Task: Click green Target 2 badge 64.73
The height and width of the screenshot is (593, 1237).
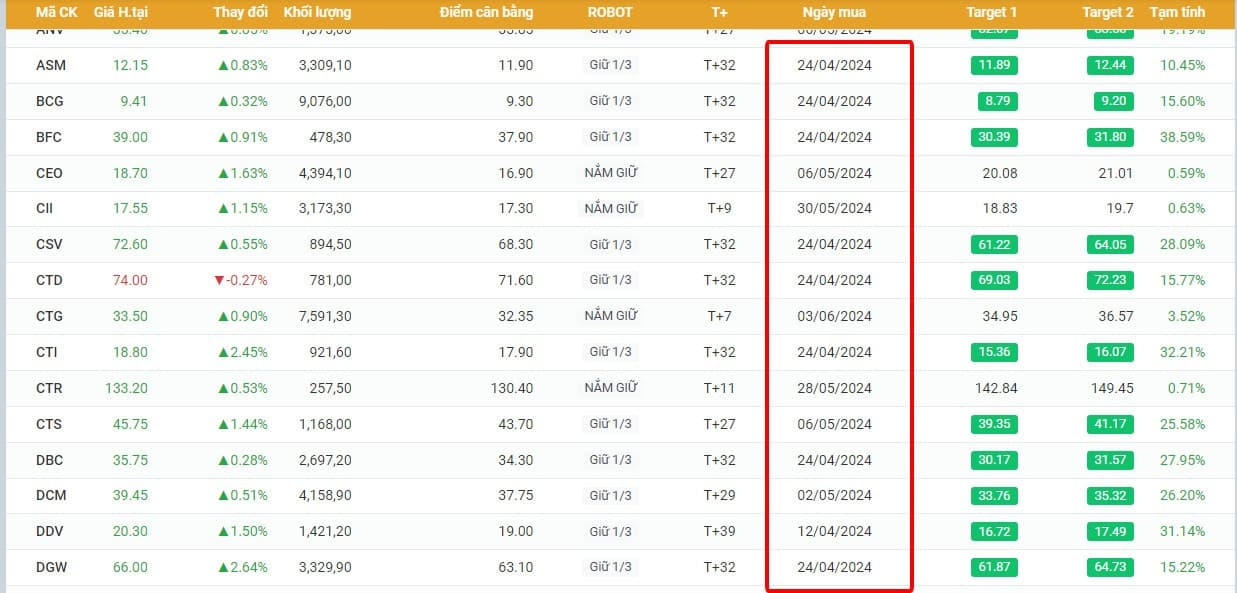Action: point(1110,567)
